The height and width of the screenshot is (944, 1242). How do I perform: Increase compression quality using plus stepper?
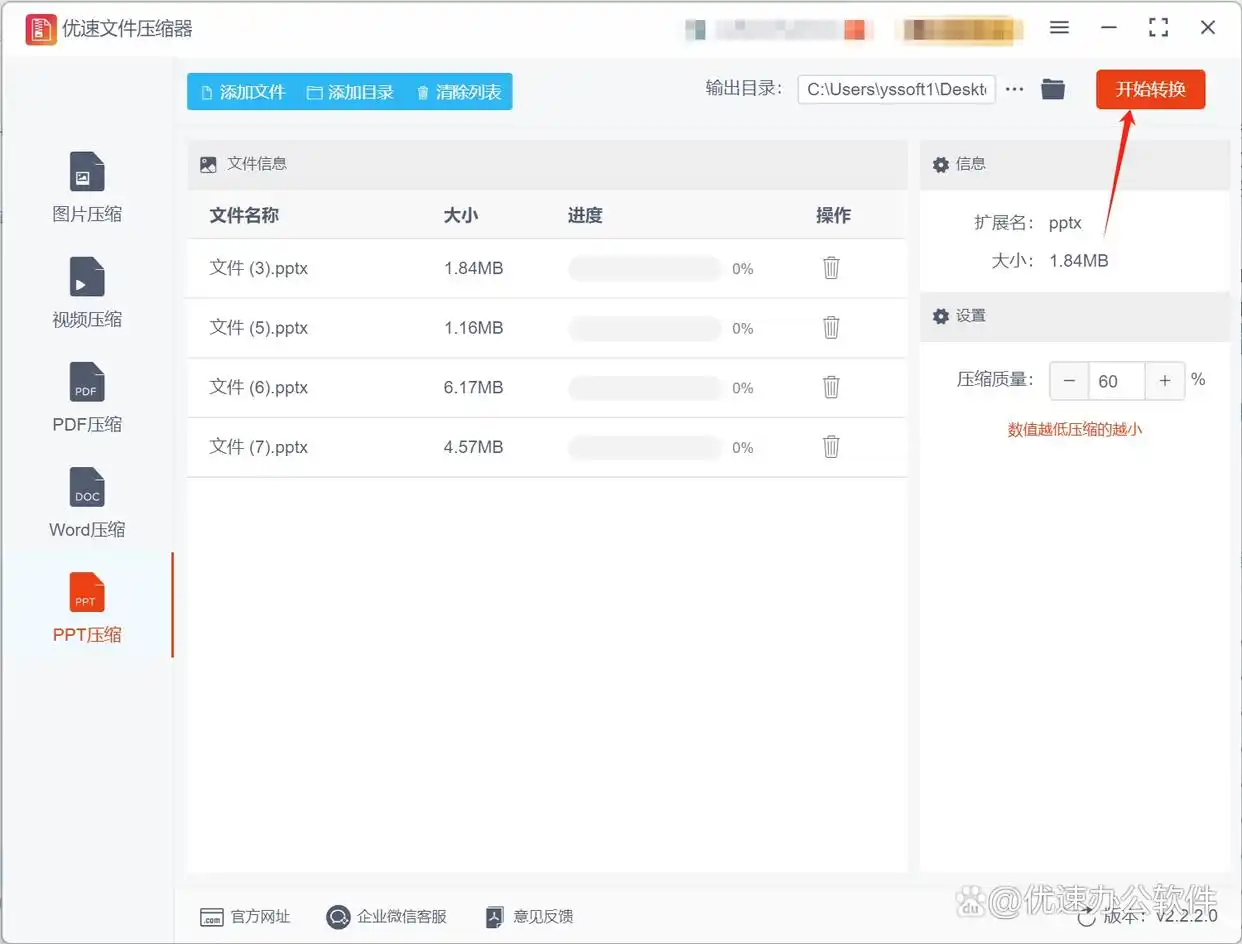pos(1164,381)
